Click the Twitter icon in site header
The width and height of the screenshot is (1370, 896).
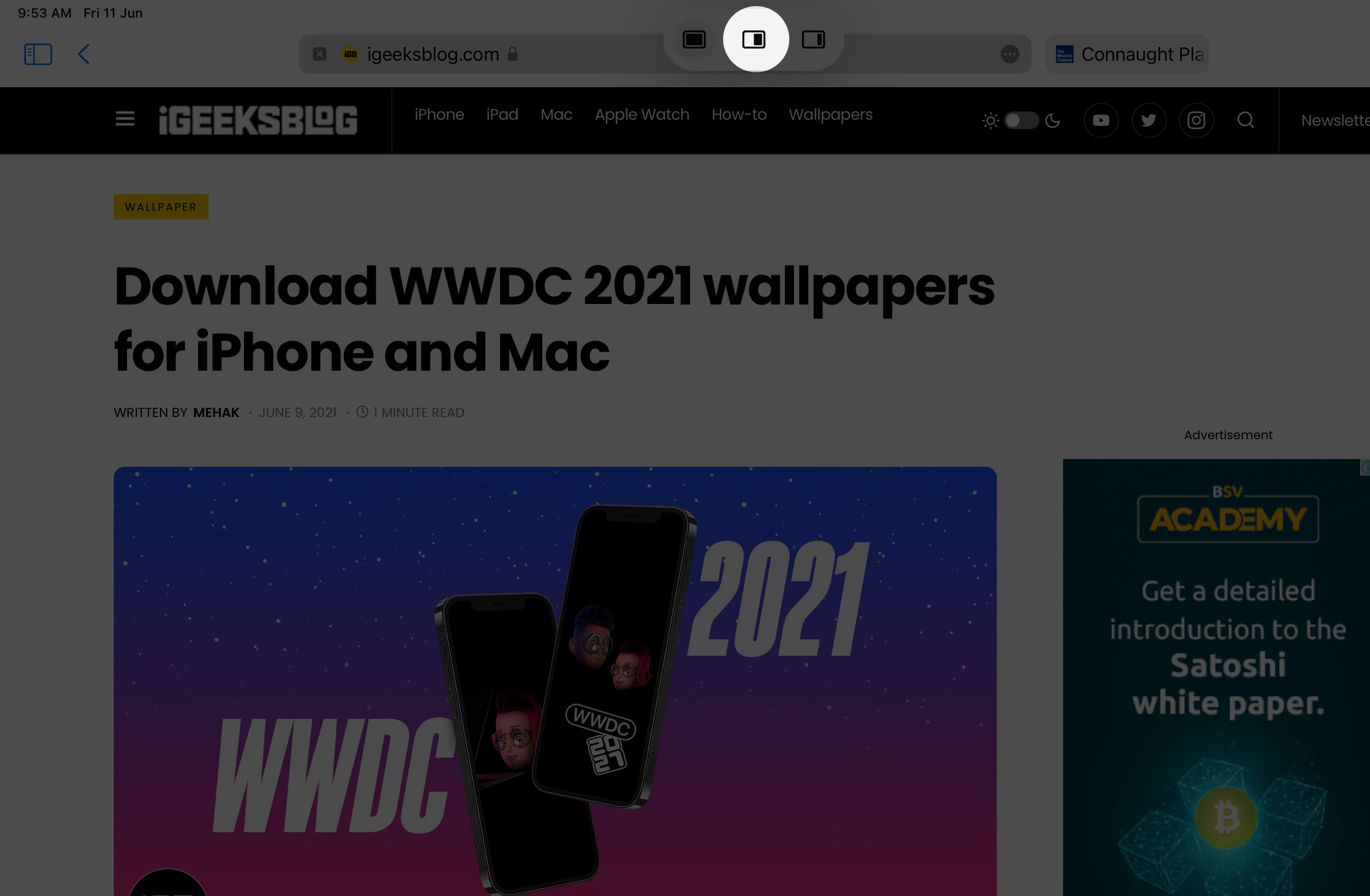(x=1148, y=120)
